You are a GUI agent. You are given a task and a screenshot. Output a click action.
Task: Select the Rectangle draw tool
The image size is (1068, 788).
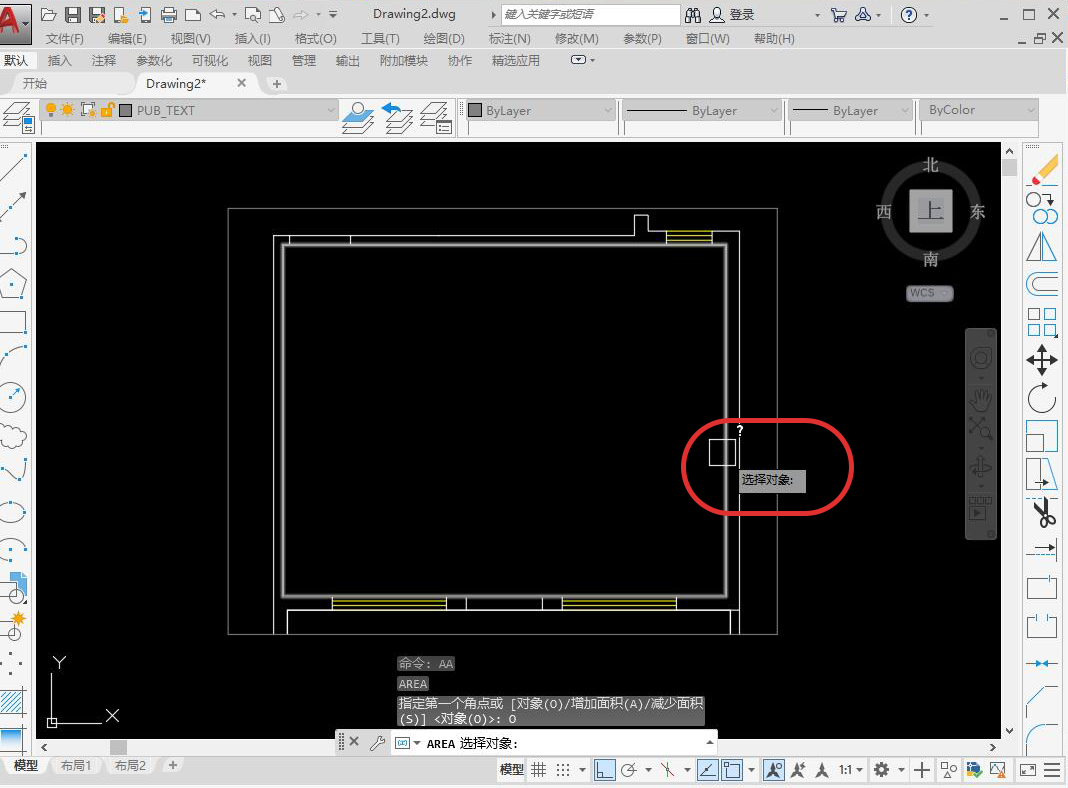(x=14, y=321)
